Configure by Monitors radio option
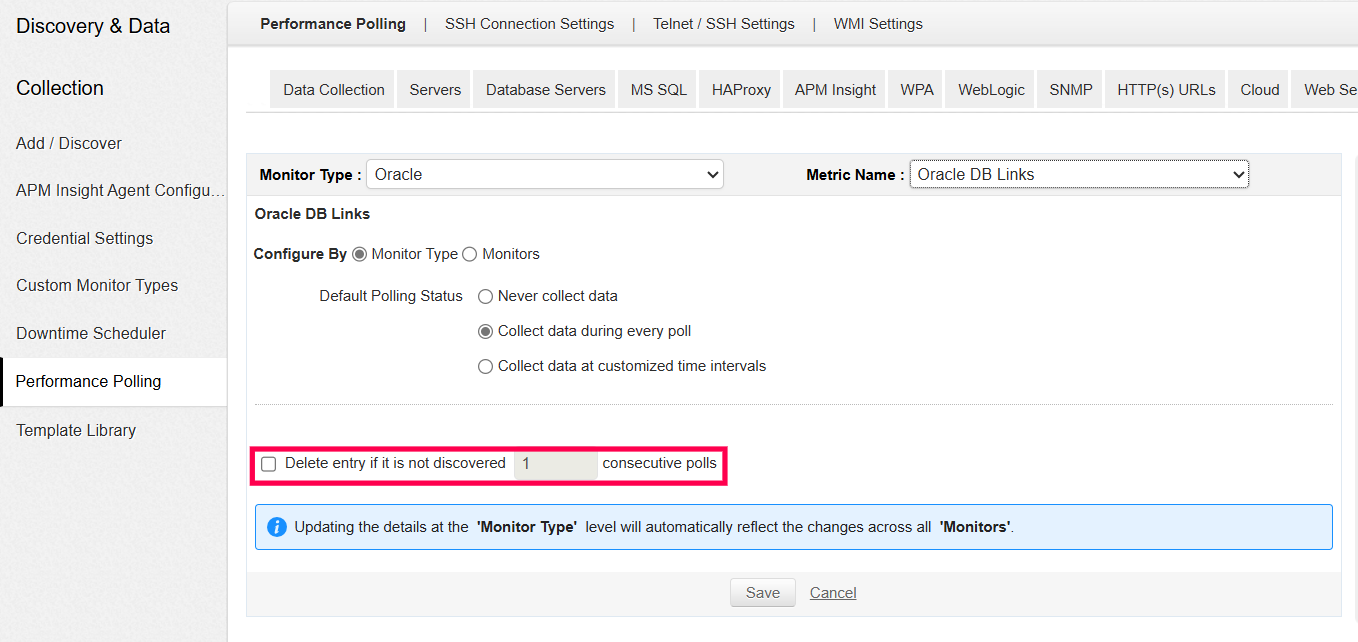 pyautogui.click(x=470, y=254)
